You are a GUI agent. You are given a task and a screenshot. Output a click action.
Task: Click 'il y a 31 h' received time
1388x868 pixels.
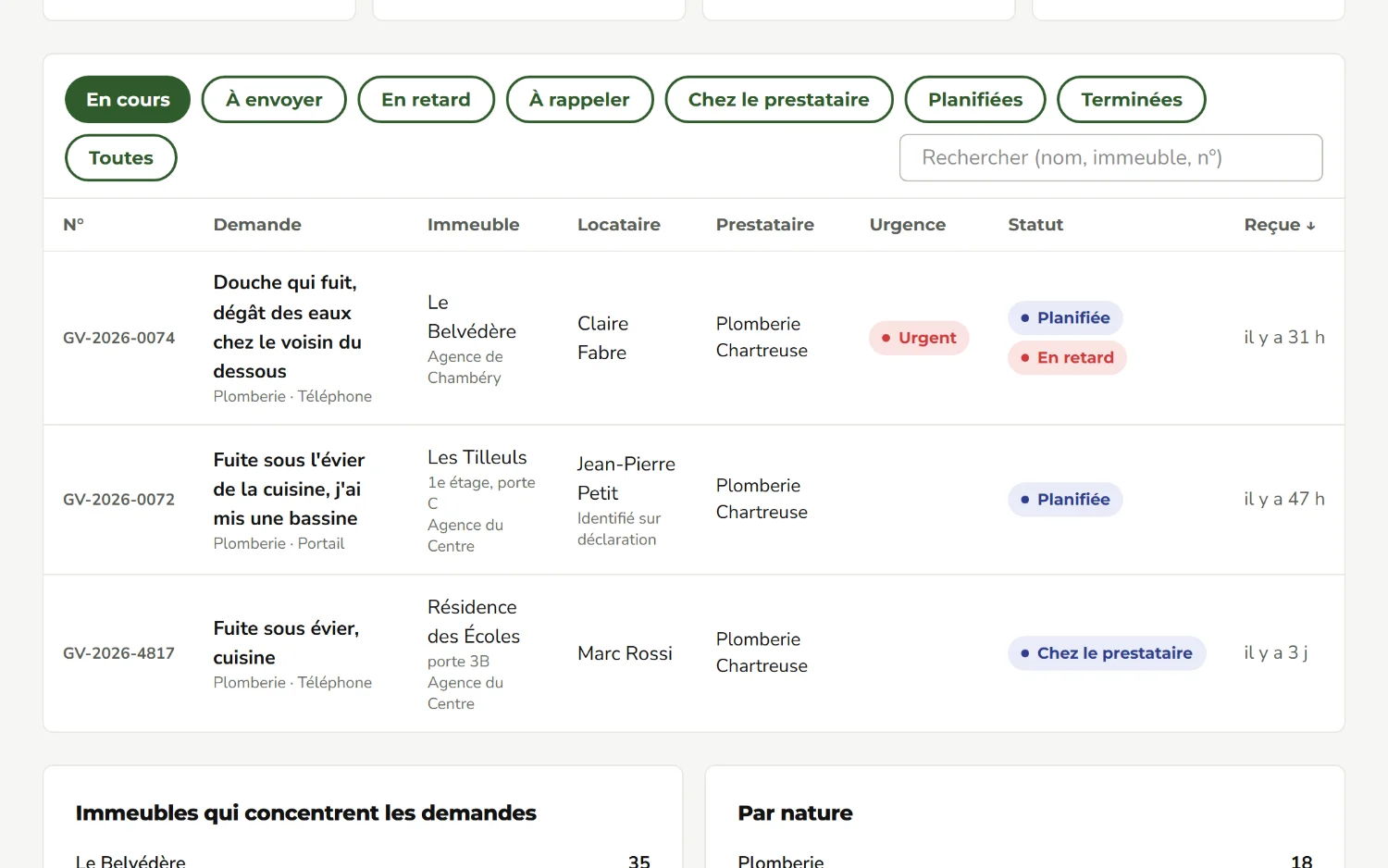coord(1284,338)
